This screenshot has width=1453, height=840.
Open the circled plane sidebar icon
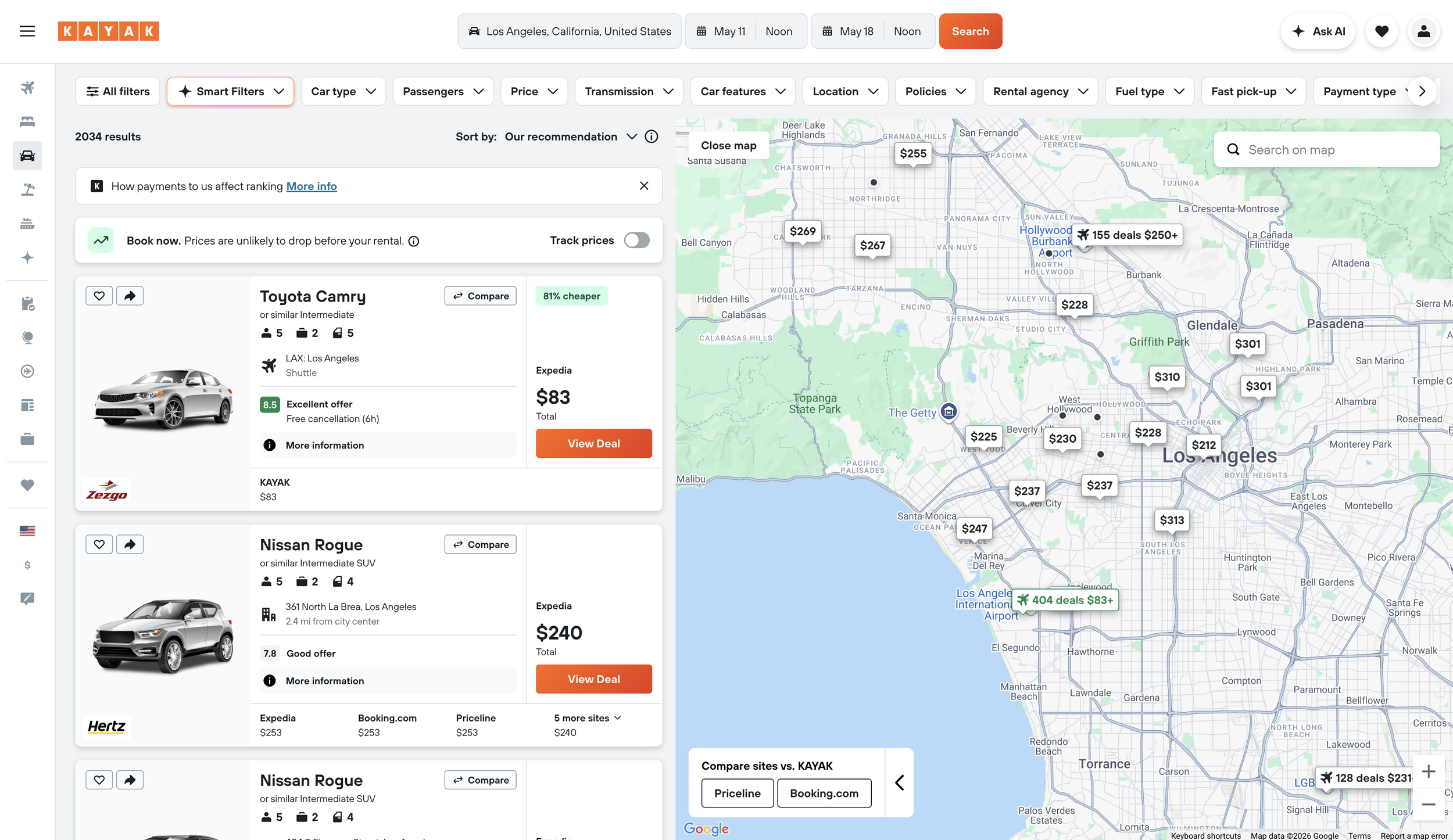click(x=27, y=371)
